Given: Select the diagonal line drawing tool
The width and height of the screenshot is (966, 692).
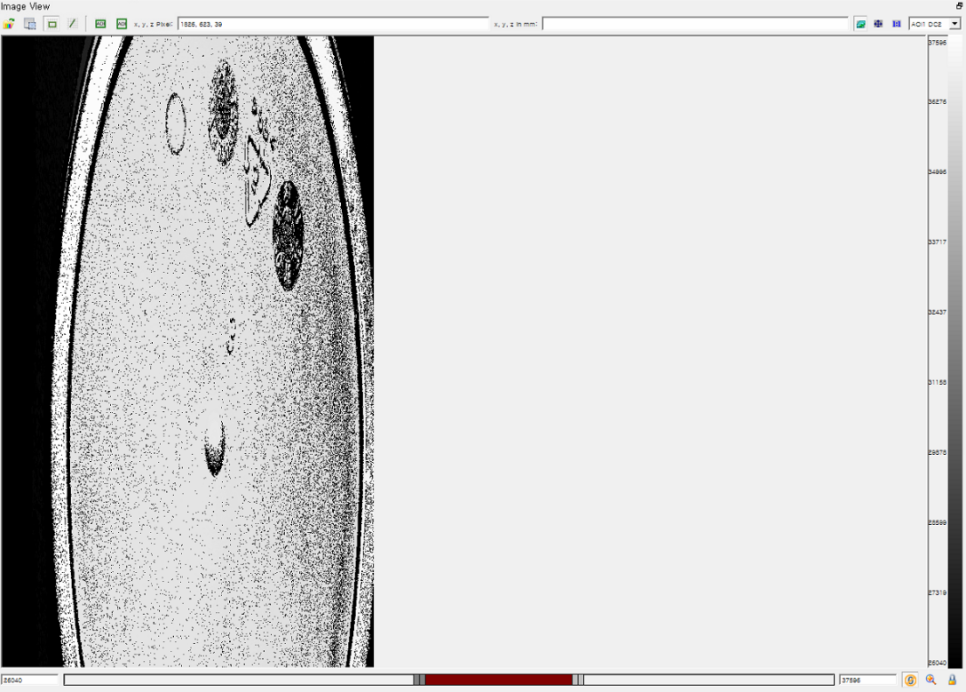Looking at the screenshot, I should click(72, 23).
